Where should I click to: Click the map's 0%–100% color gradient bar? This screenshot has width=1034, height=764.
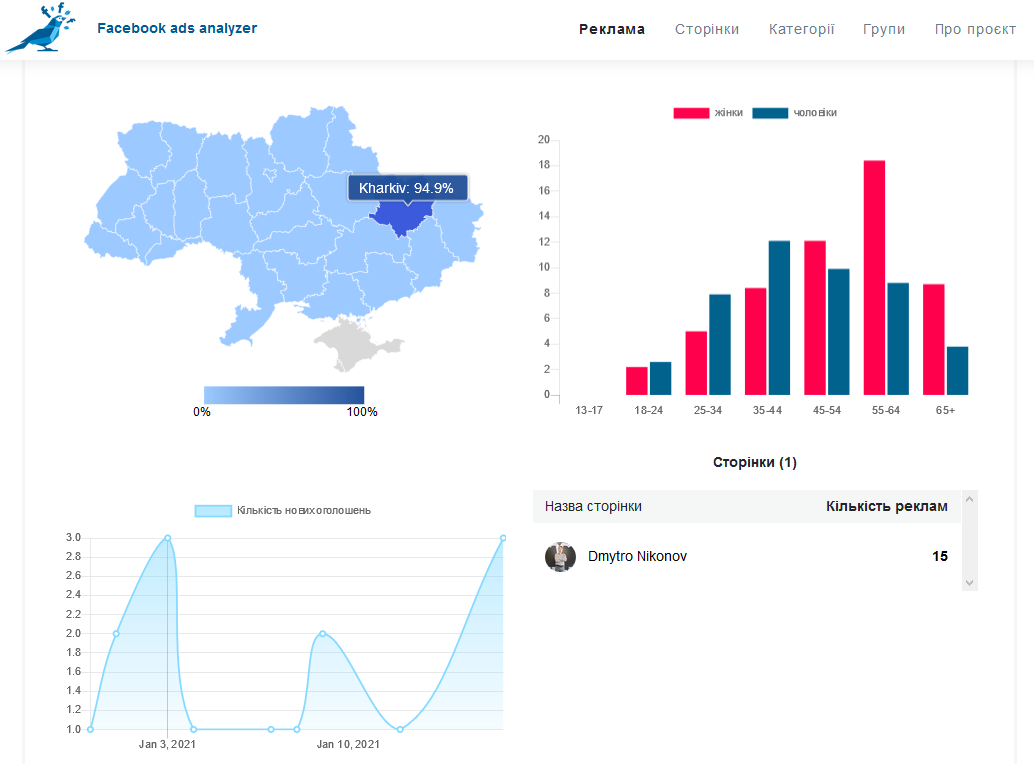click(284, 395)
